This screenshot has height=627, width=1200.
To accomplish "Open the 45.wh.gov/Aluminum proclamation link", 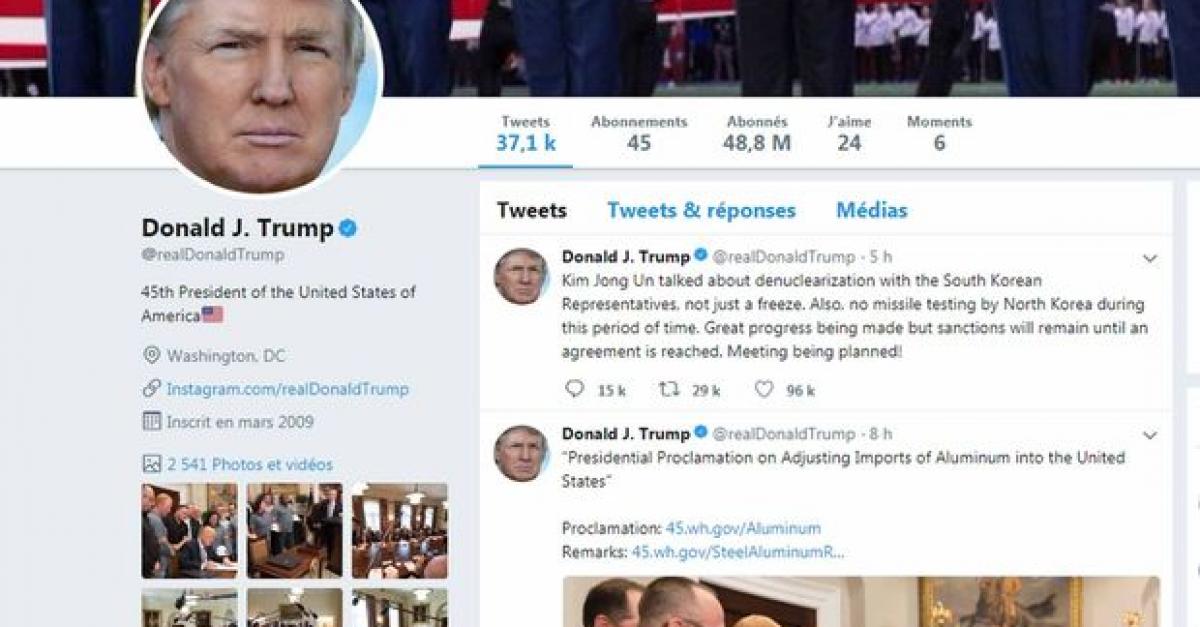I will [743, 528].
